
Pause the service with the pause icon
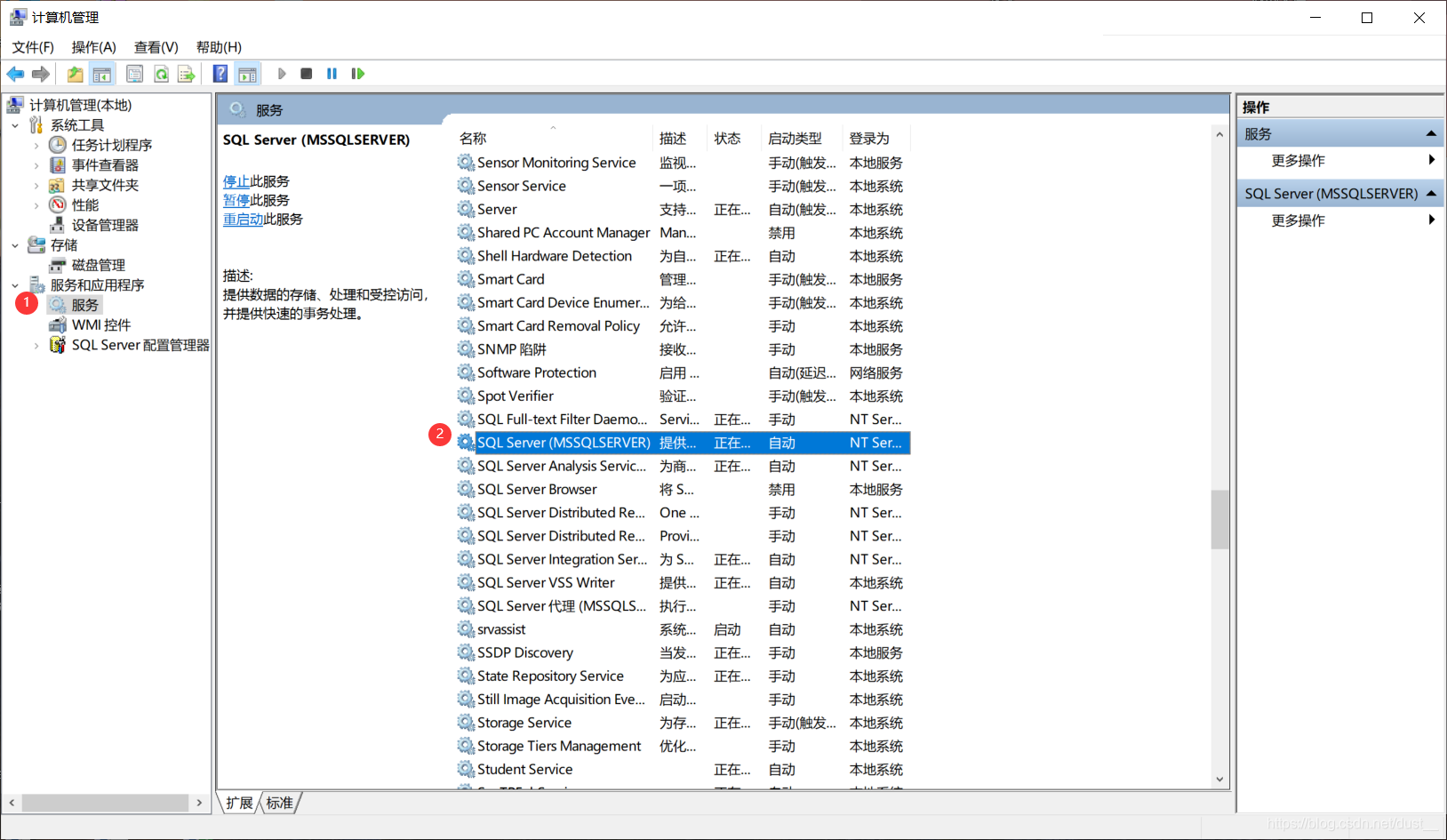click(332, 74)
